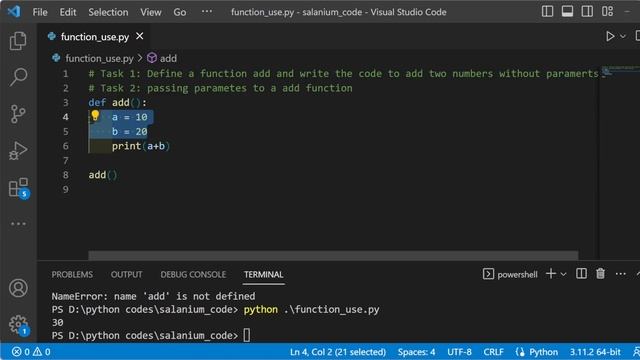The height and width of the screenshot is (360, 640).
Task: Show hidden menus via title bar ellipsis
Action: (207, 11)
